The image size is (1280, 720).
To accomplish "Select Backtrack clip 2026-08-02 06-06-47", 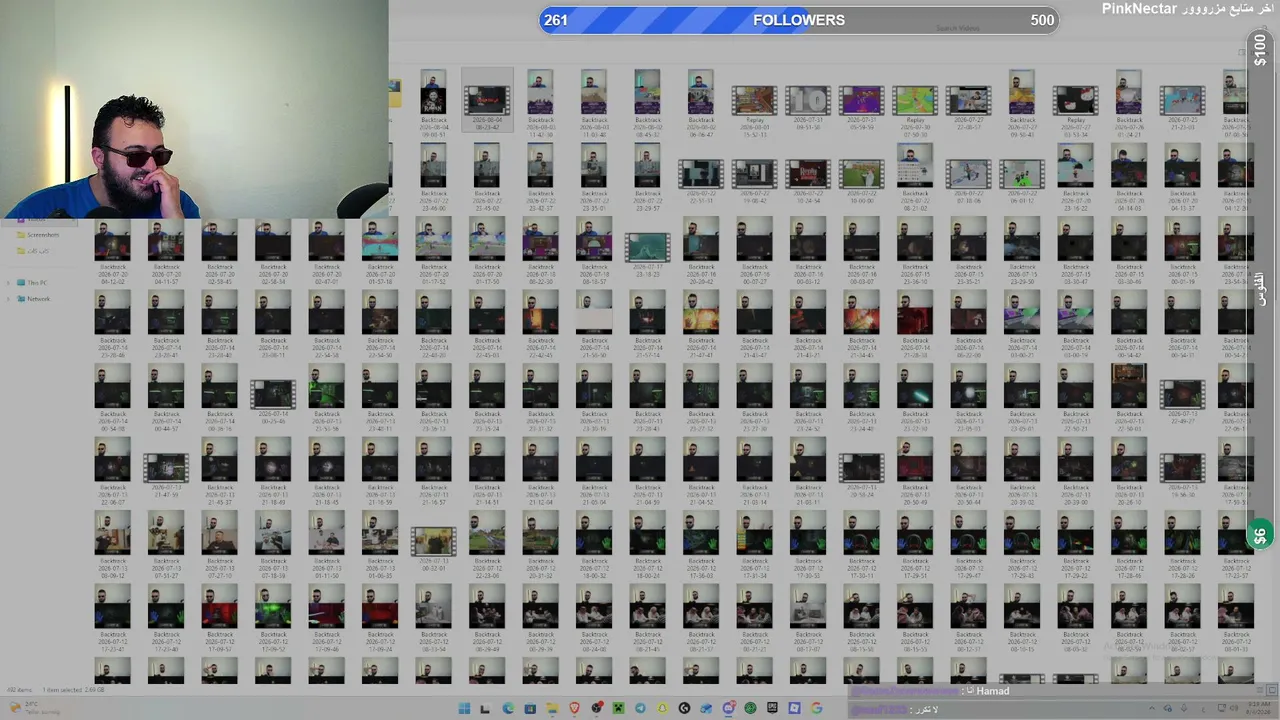I will pos(701,102).
